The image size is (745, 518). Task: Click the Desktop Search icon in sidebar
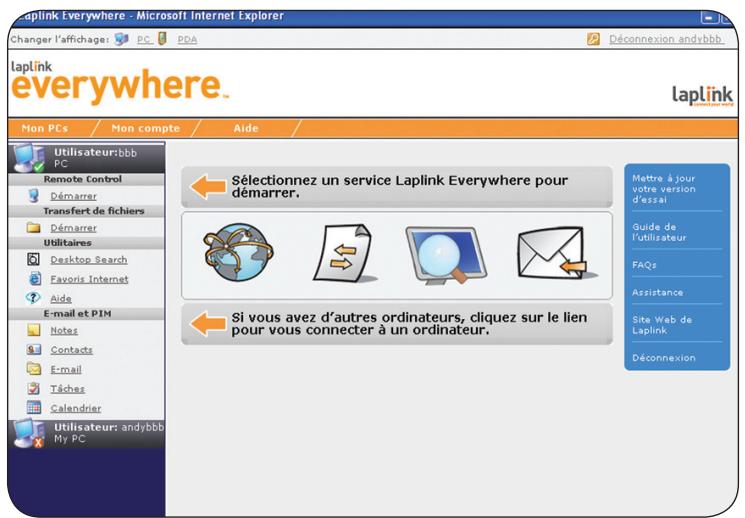(x=33, y=259)
